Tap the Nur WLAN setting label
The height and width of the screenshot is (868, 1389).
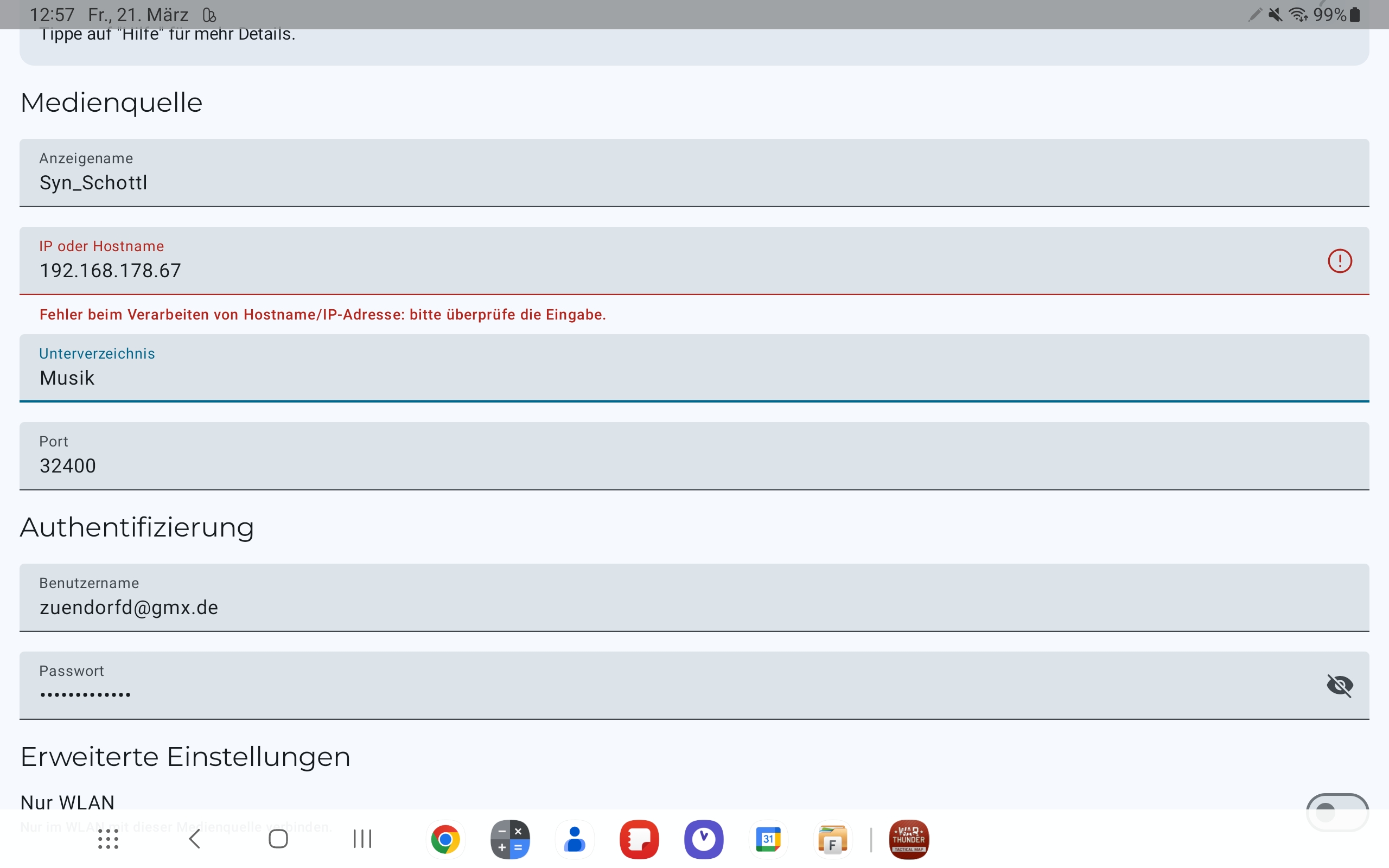click(68, 802)
